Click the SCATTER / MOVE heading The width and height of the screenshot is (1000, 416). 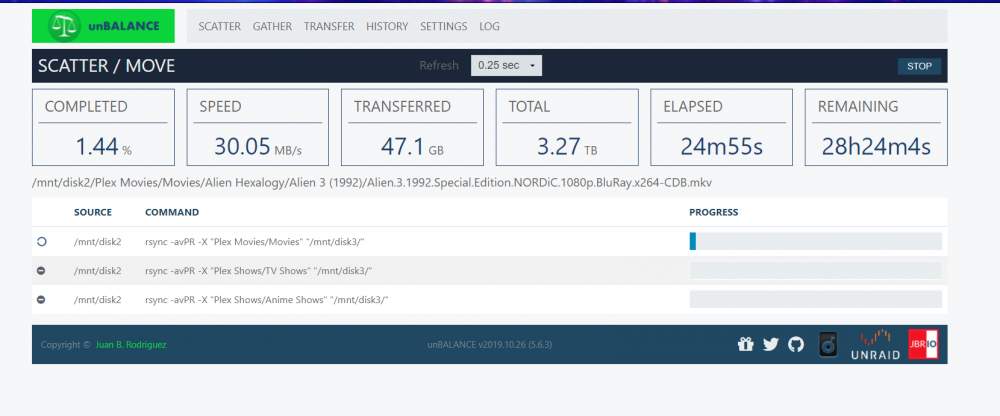click(x=107, y=66)
